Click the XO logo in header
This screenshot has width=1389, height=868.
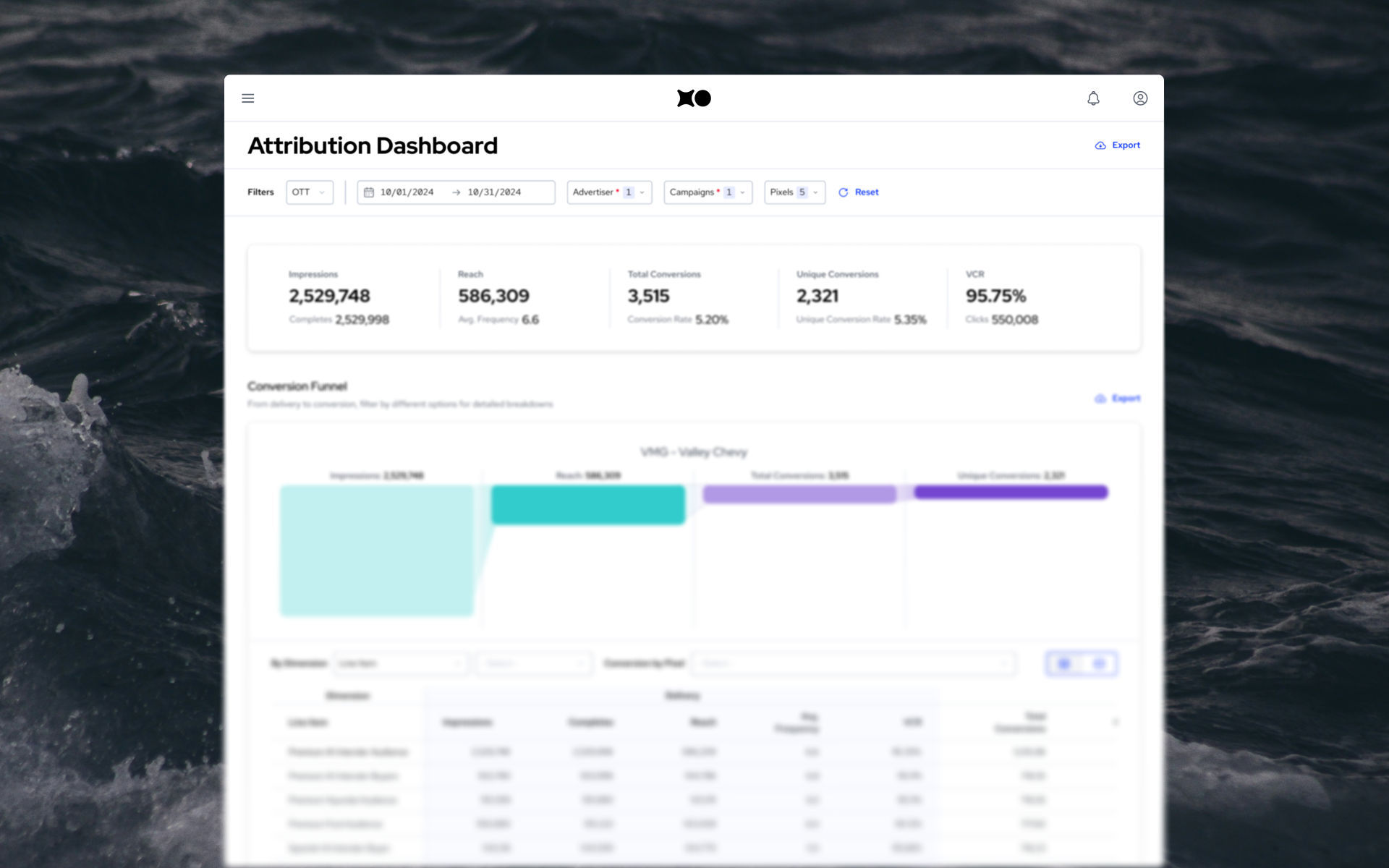(x=694, y=98)
